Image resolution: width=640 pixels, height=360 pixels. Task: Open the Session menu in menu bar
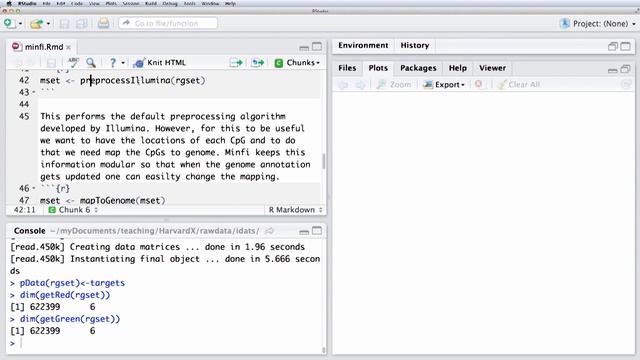[x=131, y=3]
